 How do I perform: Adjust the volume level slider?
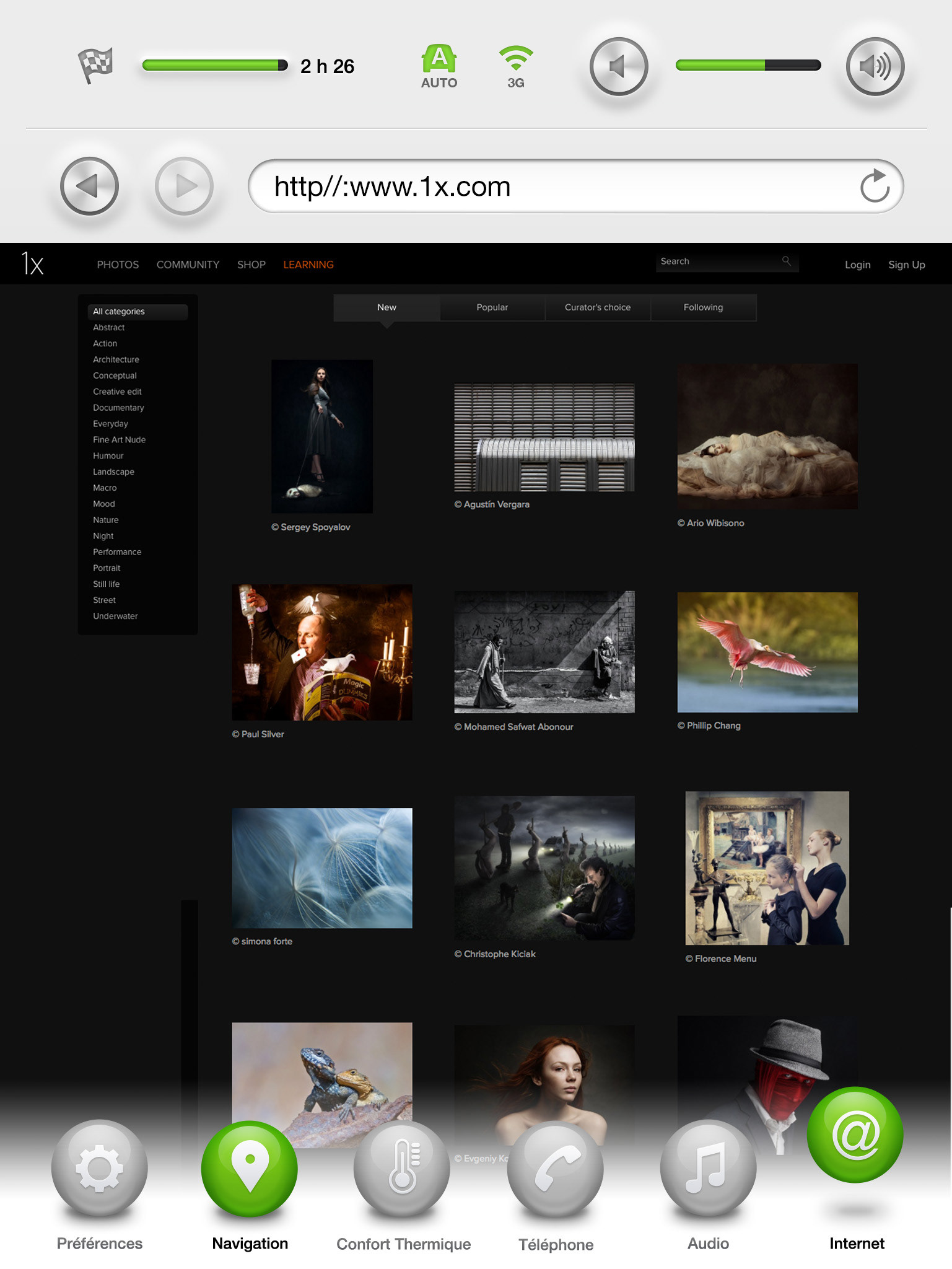coord(748,65)
